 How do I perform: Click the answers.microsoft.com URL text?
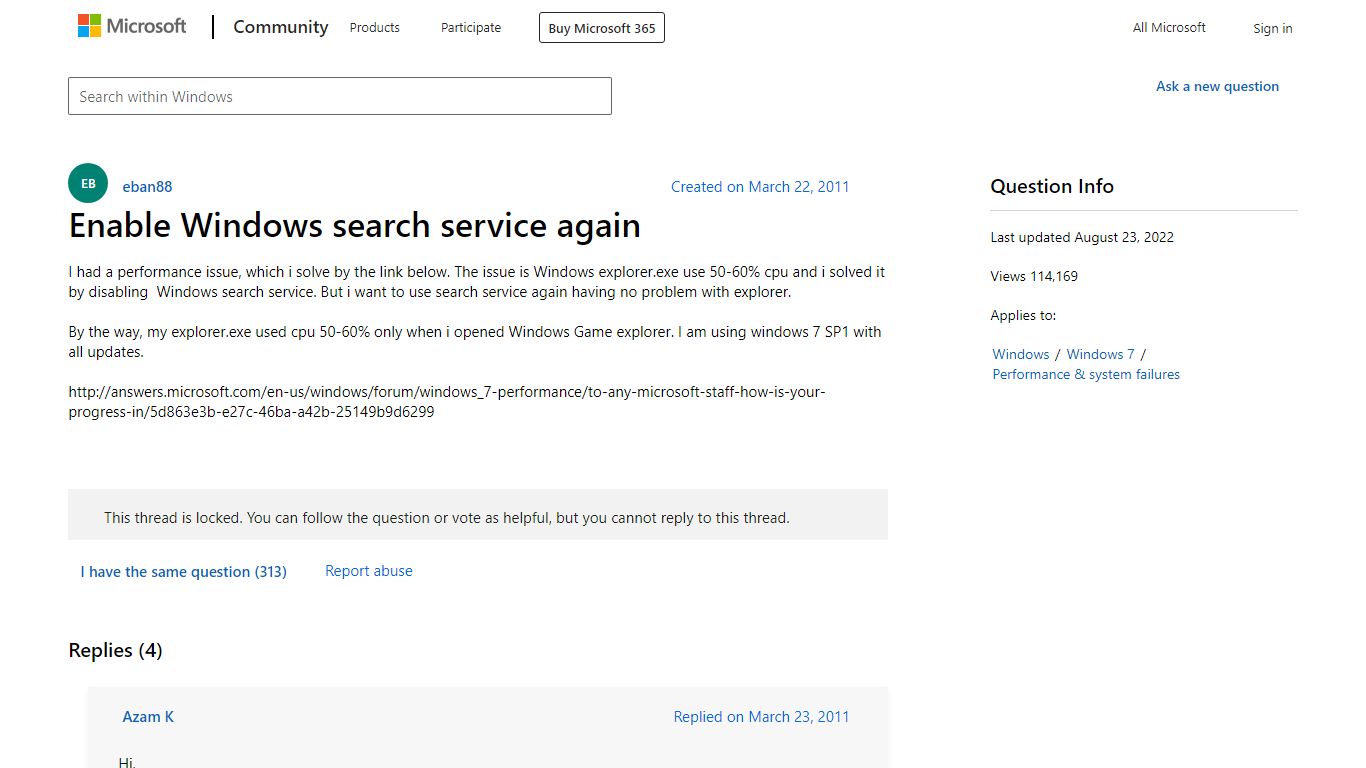447,402
